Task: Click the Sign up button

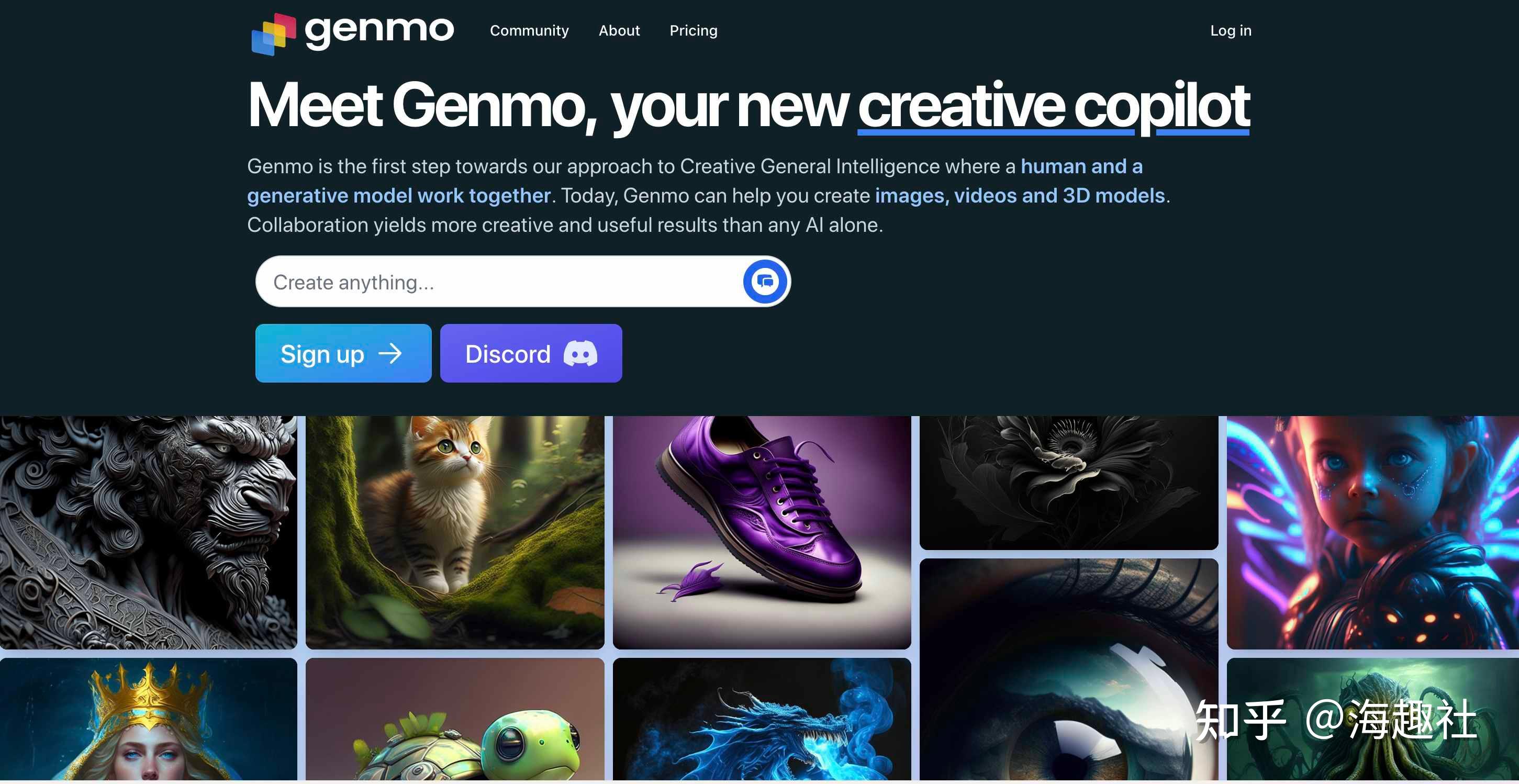Action: (x=343, y=353)
